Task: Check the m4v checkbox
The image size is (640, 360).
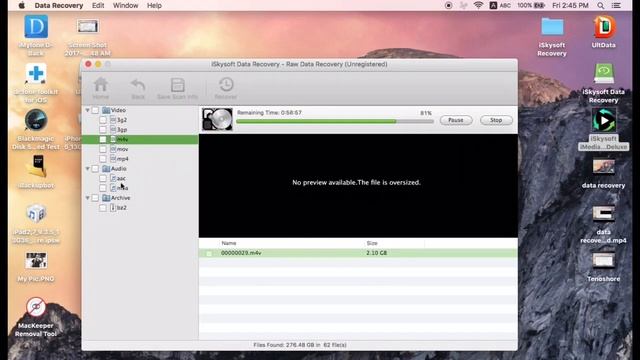Action: (x=103, y=139)
